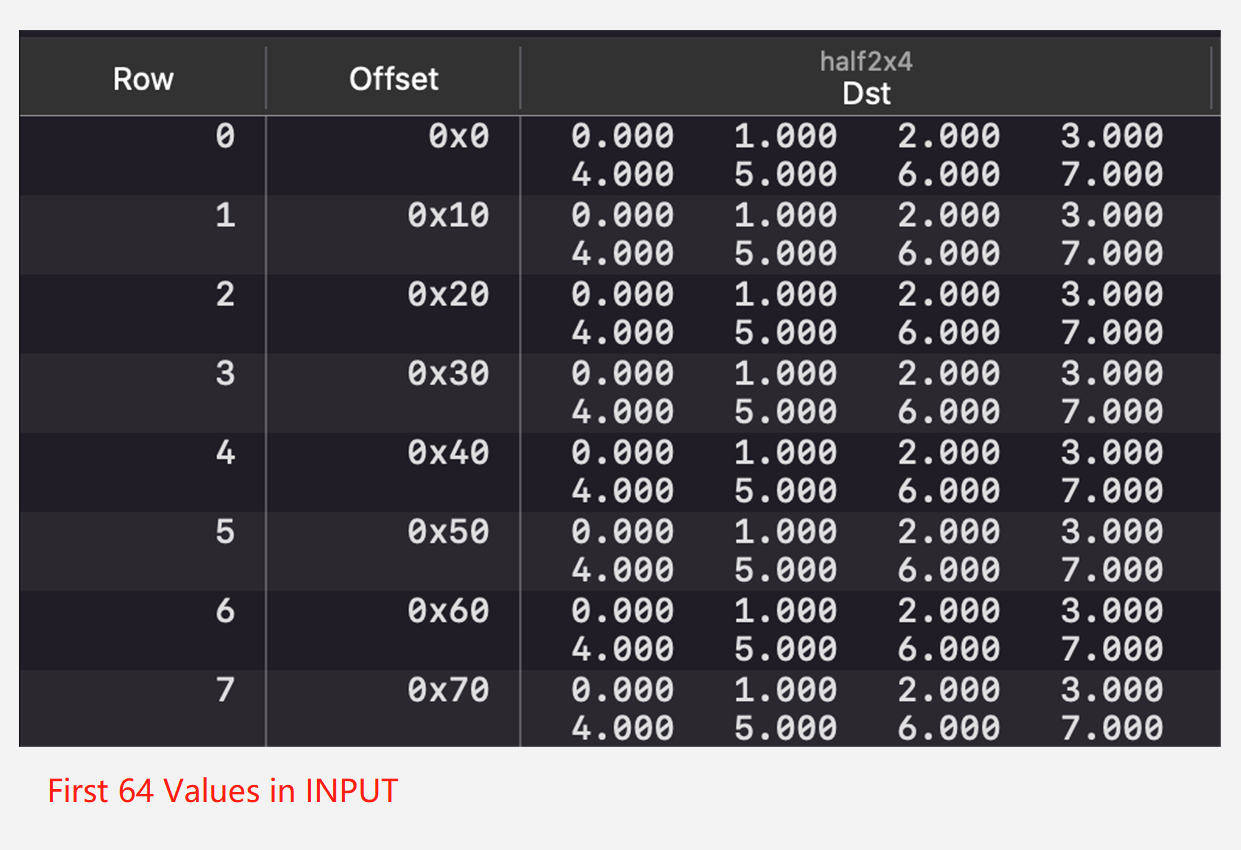Select the half2x4 type label
Viewport: 1241px width, 850px height.
tap(866, 62)
